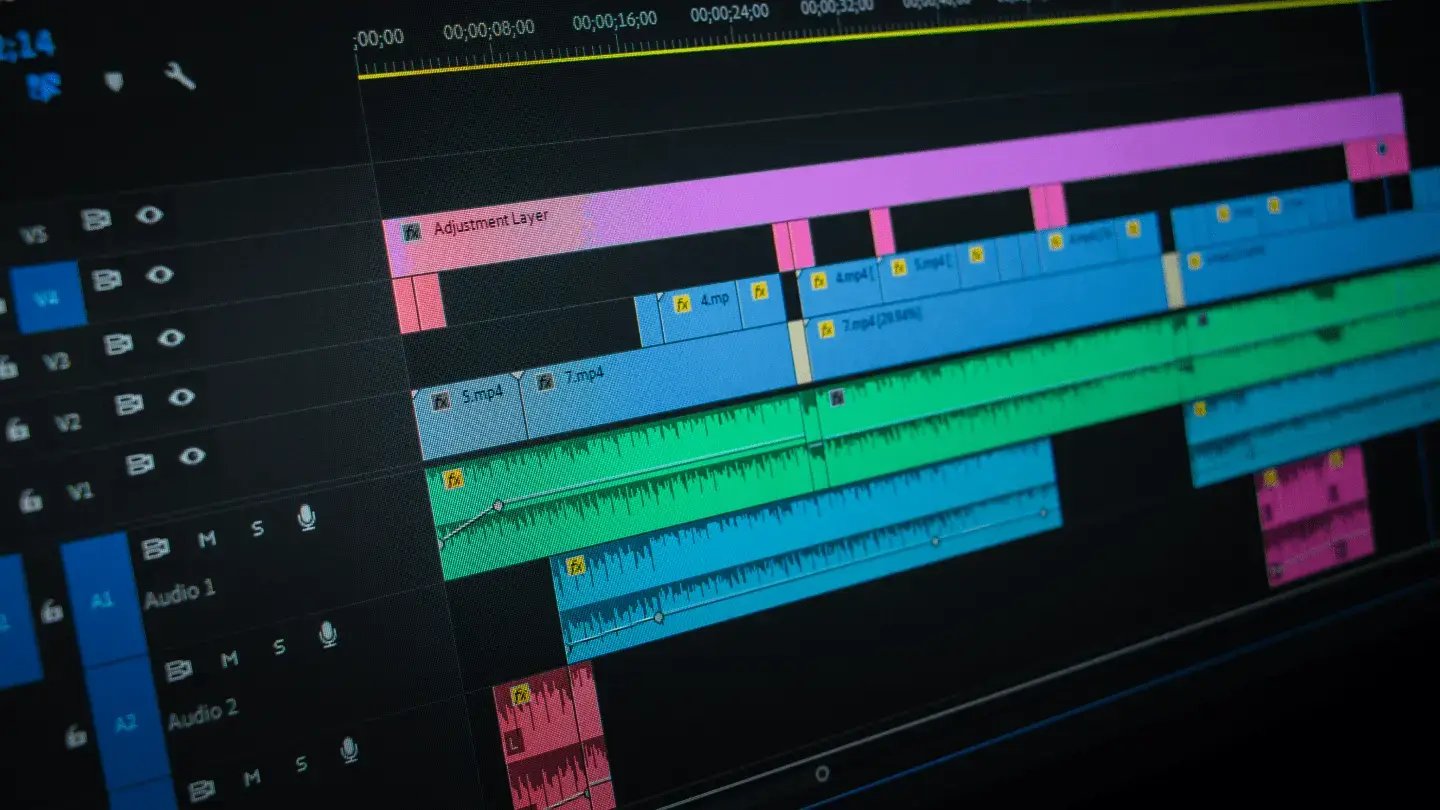Image resolution: width=1440 pixels, height=810 pixels.
Task: Click the highlighted V4 track target button
Action: coord(47,297)
